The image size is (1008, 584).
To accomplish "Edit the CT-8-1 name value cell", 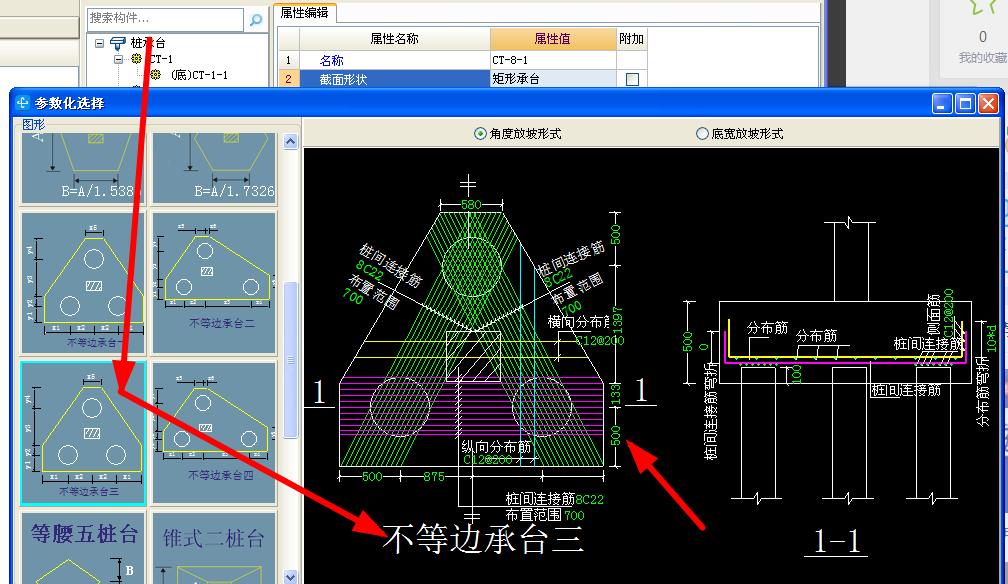I will tap(553, 60).
